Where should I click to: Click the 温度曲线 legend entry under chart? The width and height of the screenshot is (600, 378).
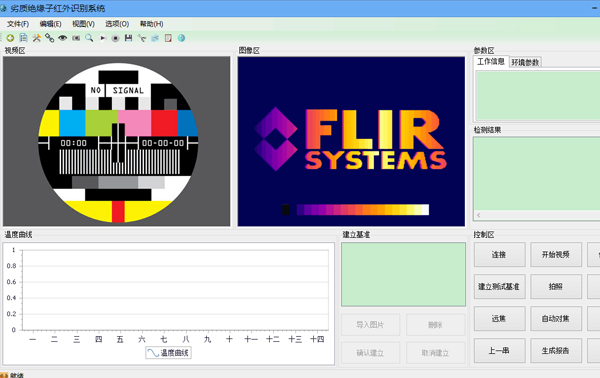click(168, 353)
